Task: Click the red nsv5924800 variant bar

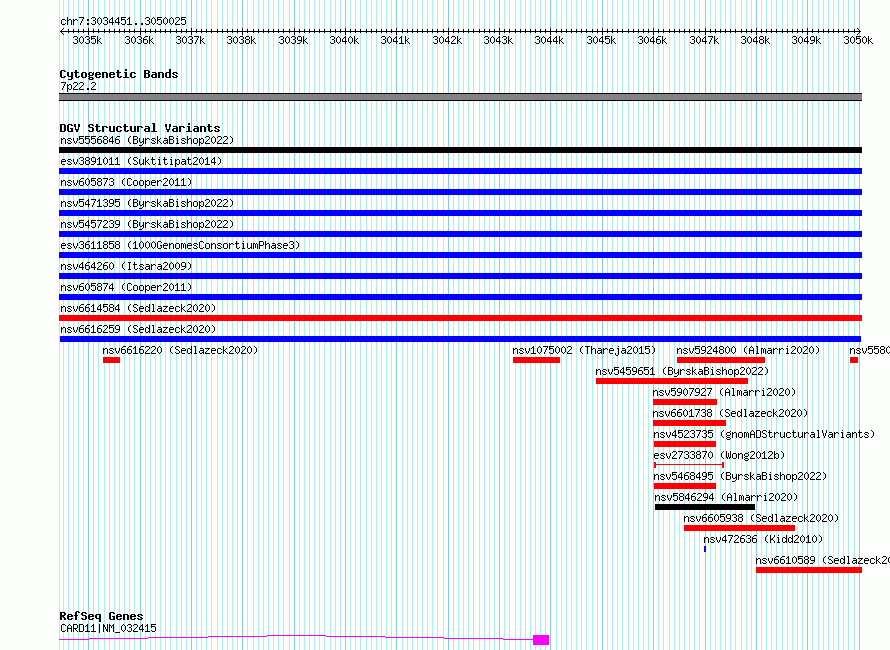Action: (721, 360)
